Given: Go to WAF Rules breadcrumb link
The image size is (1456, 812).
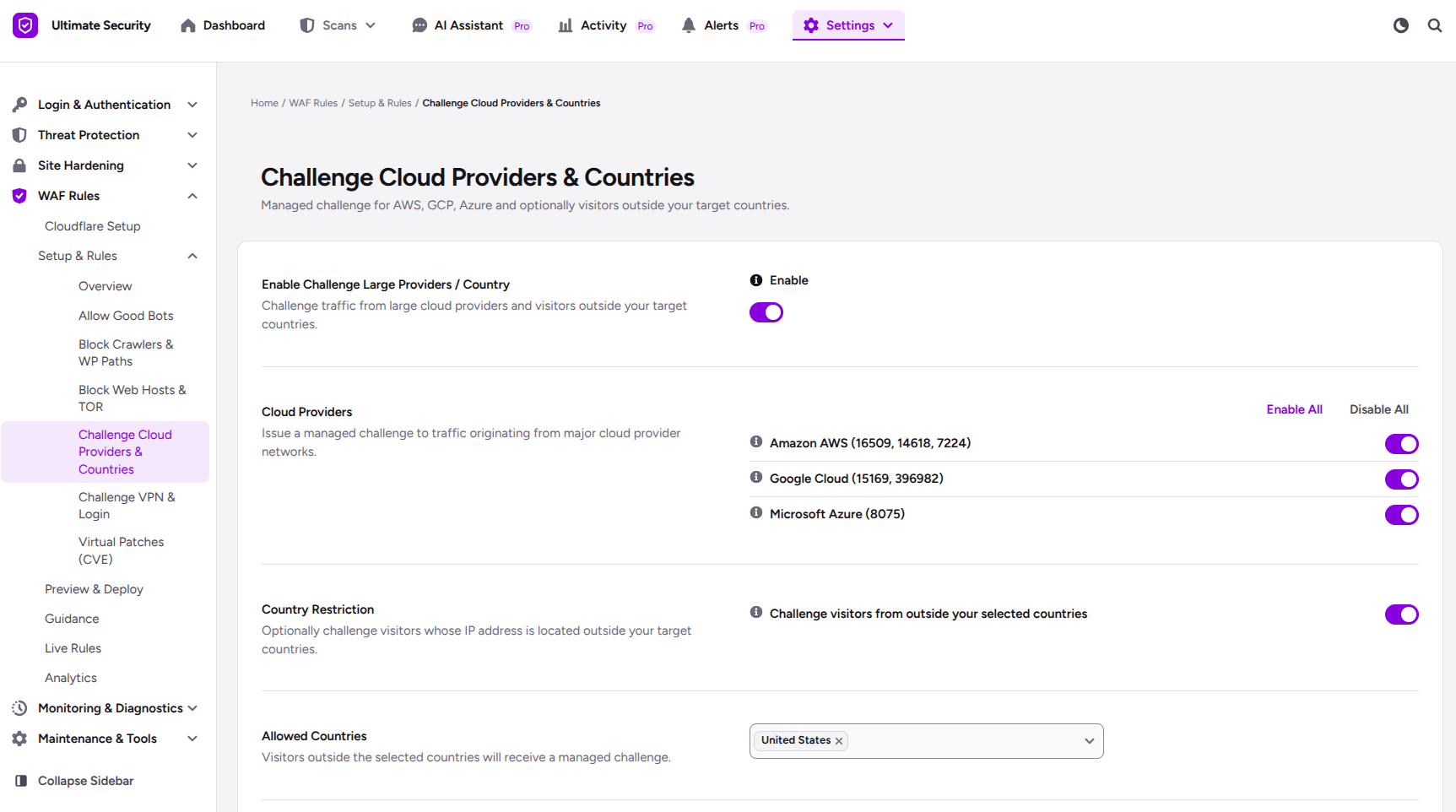Looking at the screenshot, I should point(313,103).
